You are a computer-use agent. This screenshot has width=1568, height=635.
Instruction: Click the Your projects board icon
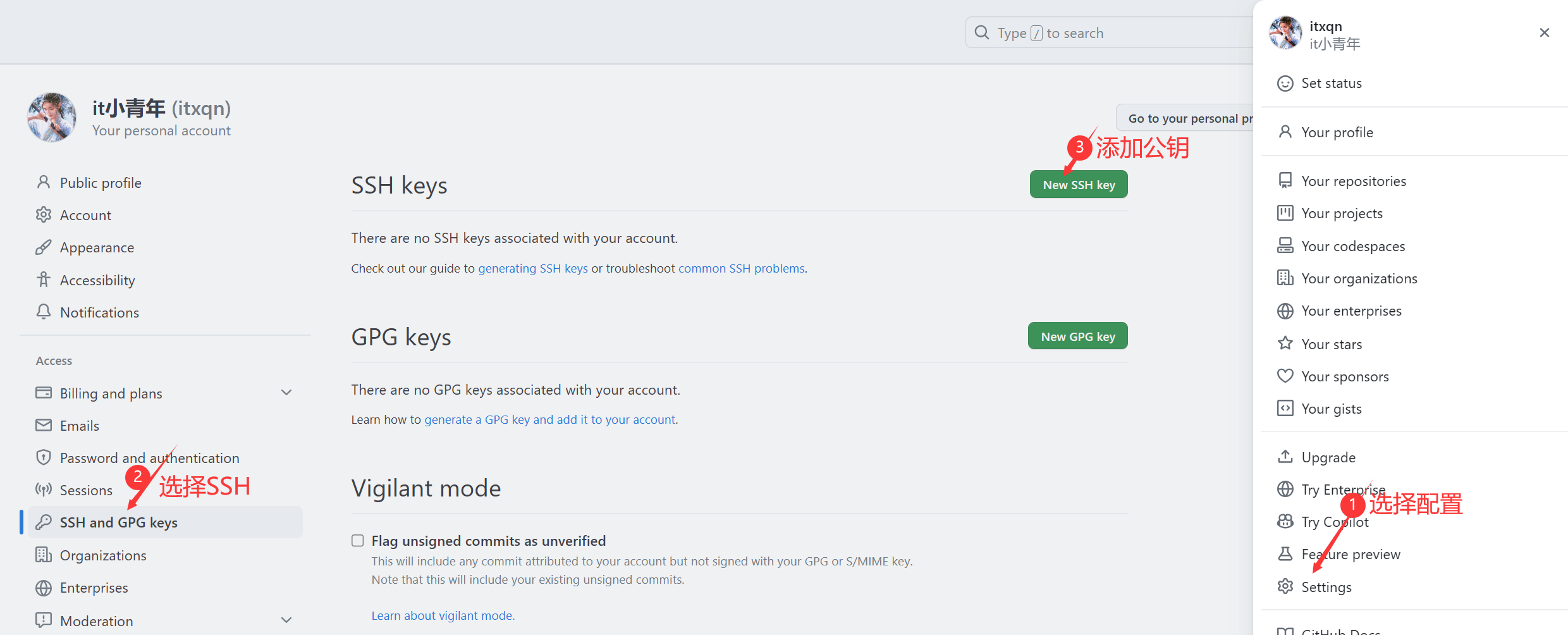(x=1285, y=213)
